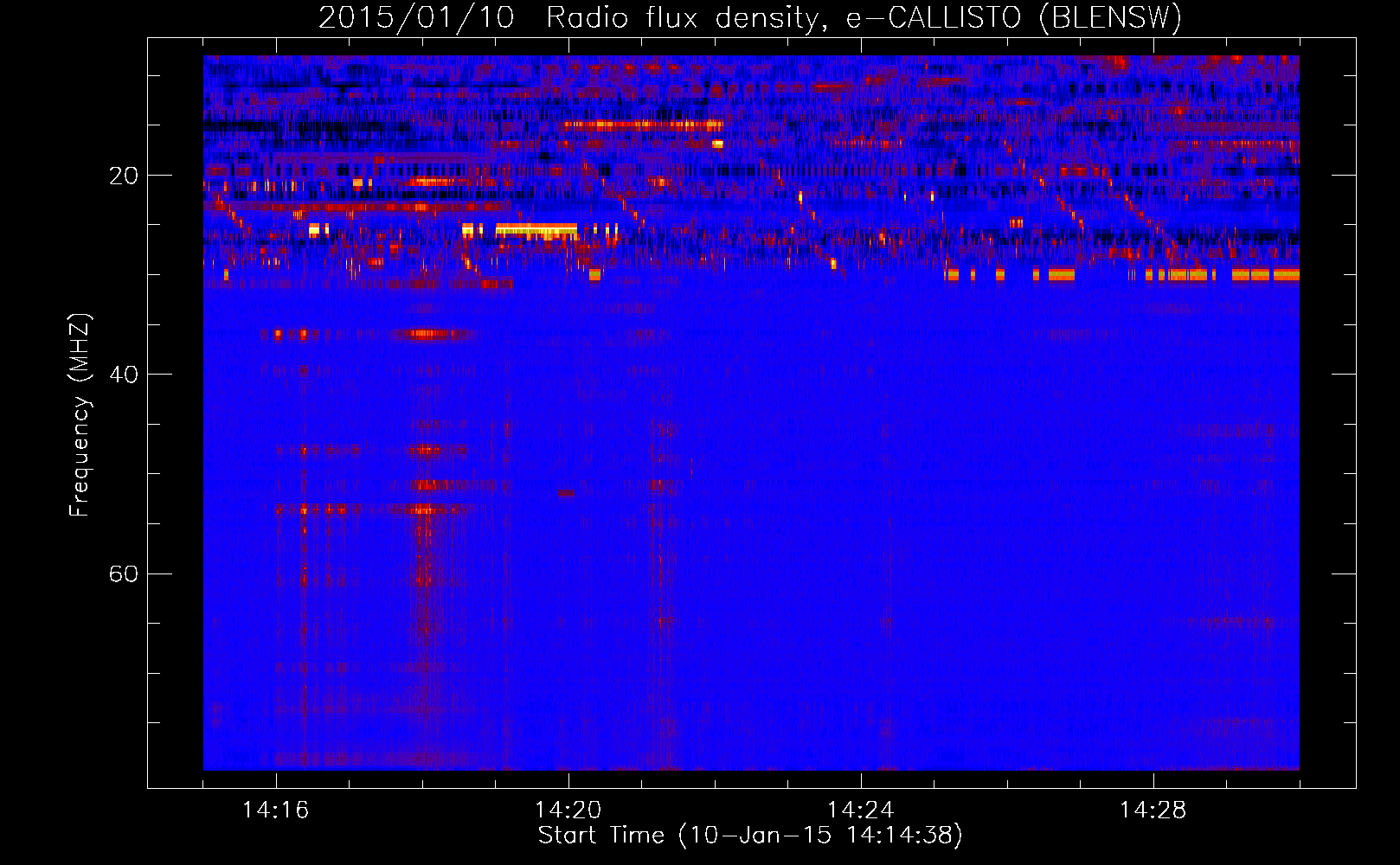Click the 14:16 time tick label
The height and width of the screenshot is (865, 1400).
(x=276, y=811)
